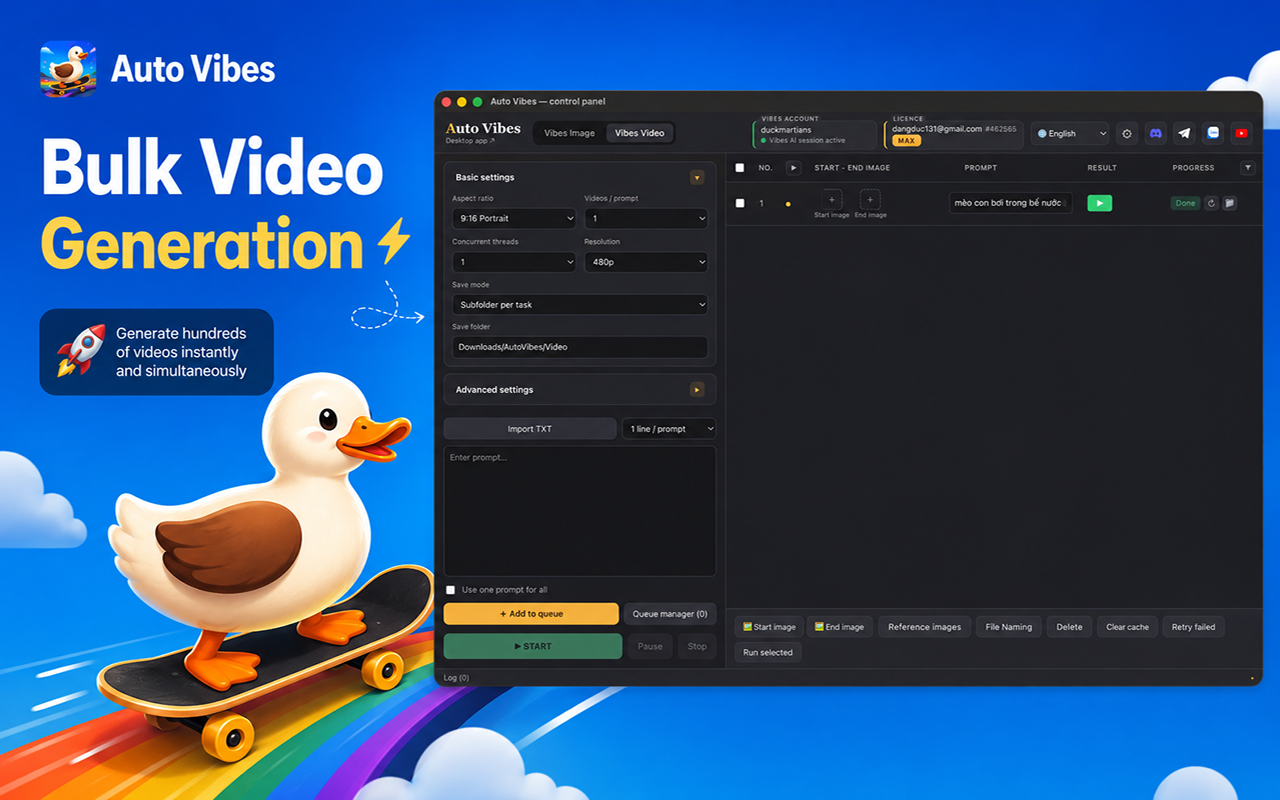
Task: Click the Retry failed button
Action: coord(1193,627)
